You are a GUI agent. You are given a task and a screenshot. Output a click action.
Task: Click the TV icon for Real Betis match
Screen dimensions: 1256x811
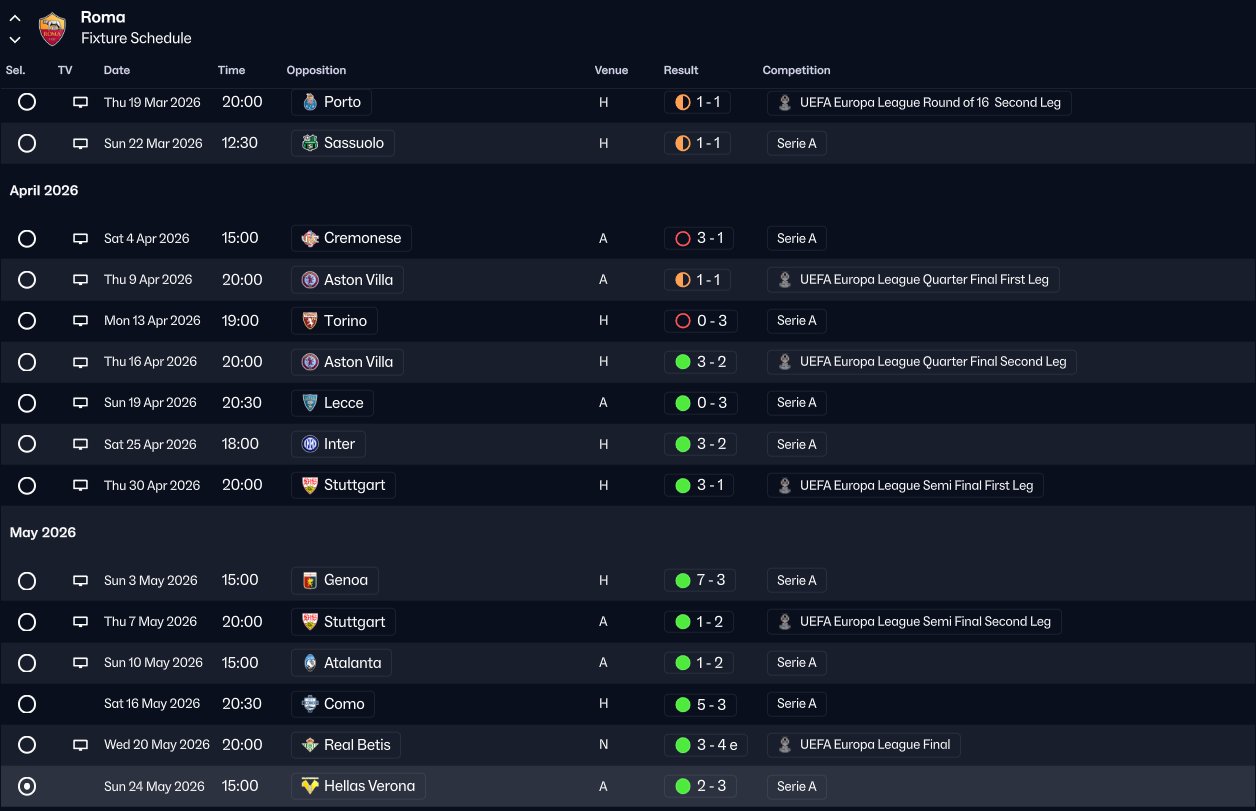point(80,745)
